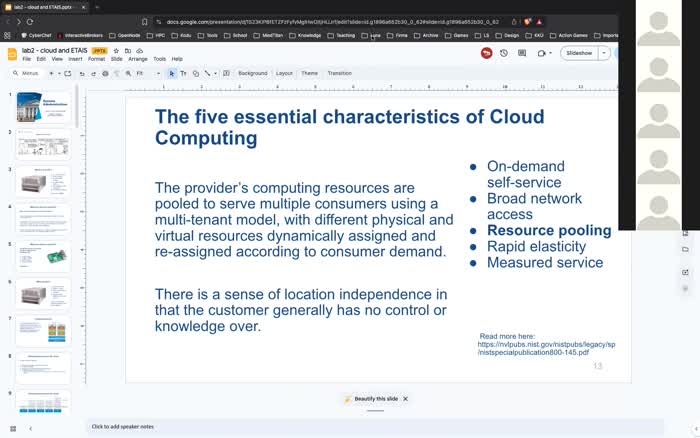
Task: Click the Redo arrow
Action: [93, 74]
